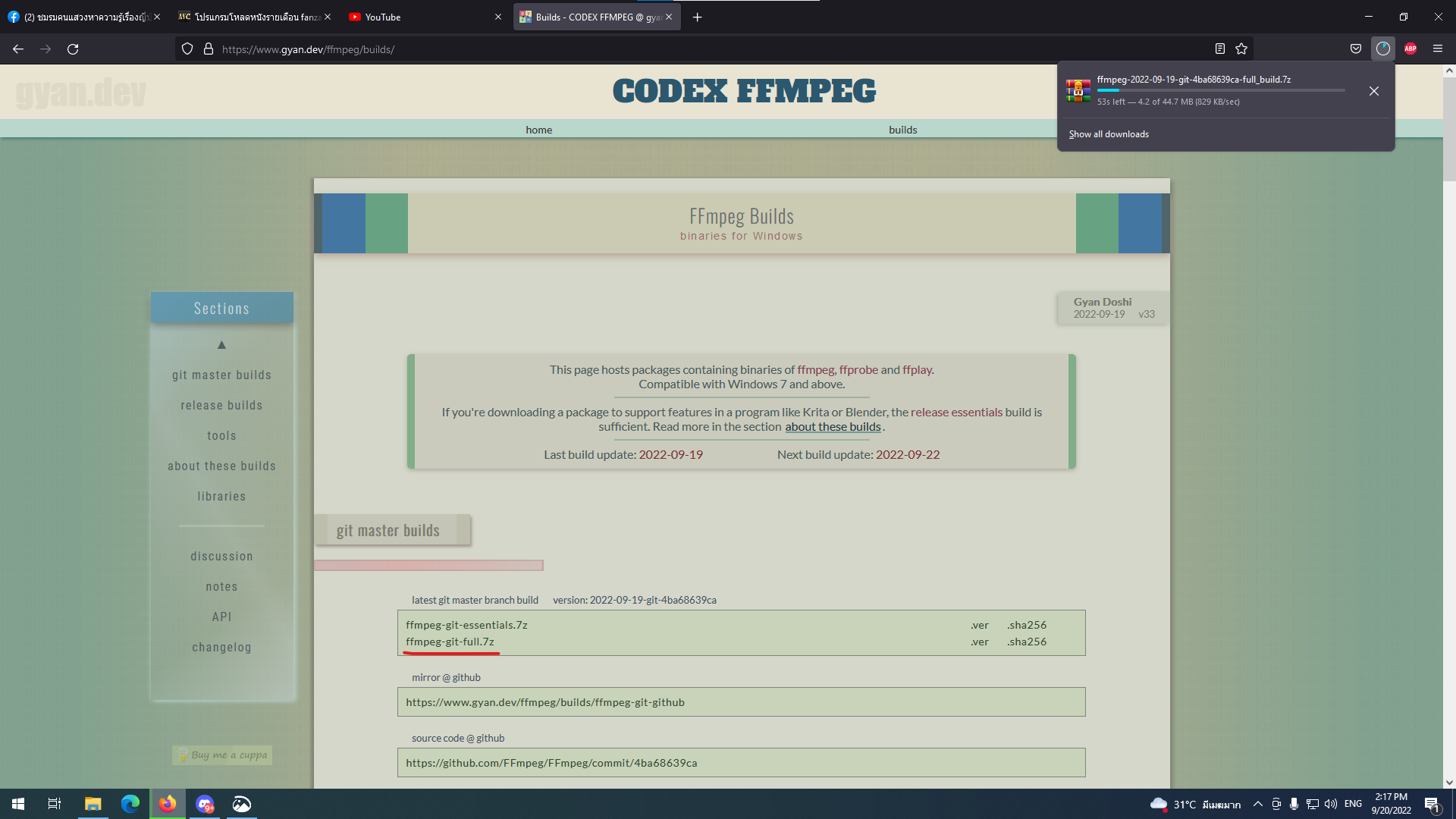Screen dimensions: 1456x819
Task: Open .sha256 link for ffmpeg-git-full
Action: click(x=1027, y=642)
